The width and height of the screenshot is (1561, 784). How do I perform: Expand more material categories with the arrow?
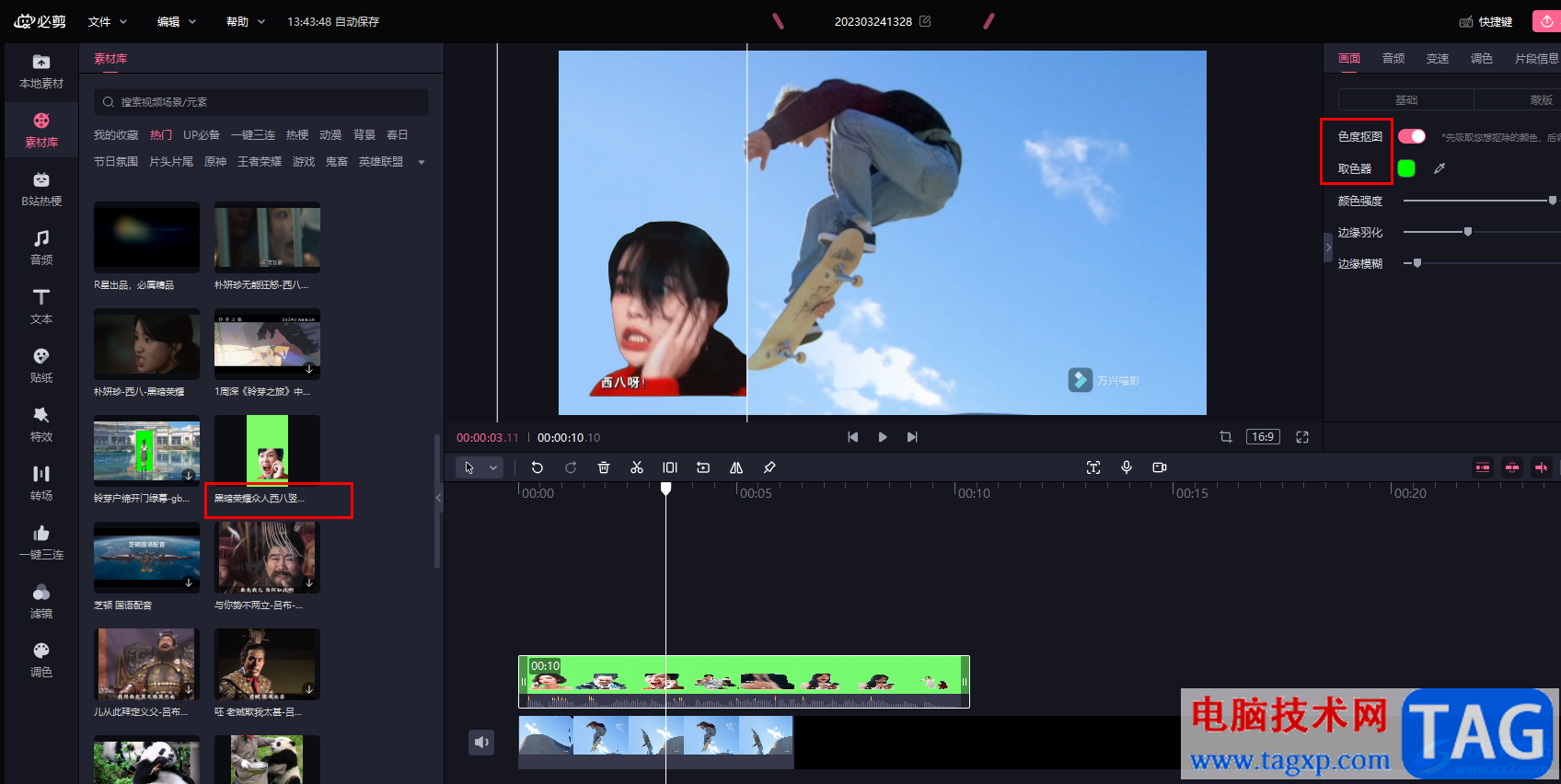pyautogui.click(x=422, y=162)
